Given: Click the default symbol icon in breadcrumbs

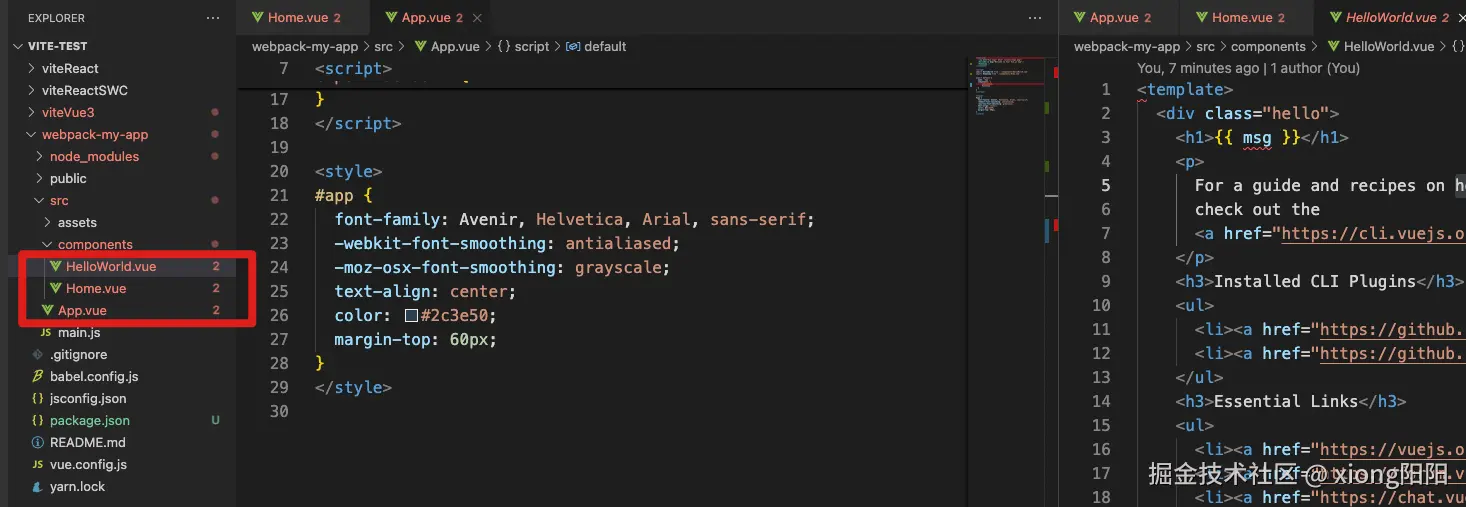Looking at the screenshot, I should [572, 47].
